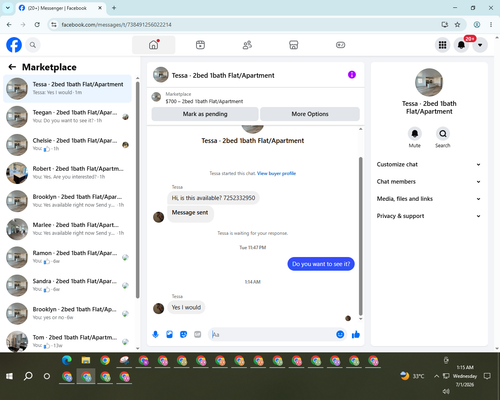The image size is (500, 400).
Task: Open File Explorer from taskbar
Action: [86, 360]
